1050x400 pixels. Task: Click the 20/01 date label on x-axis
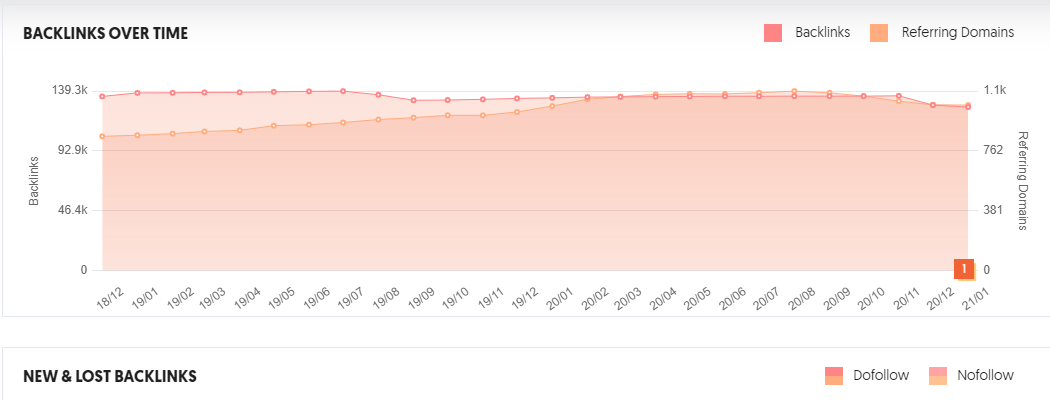[561, 297]
